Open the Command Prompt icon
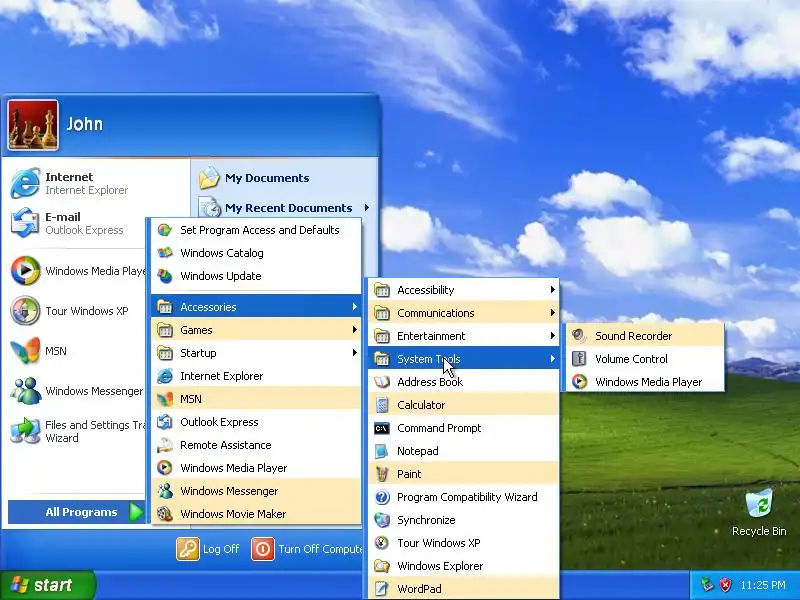This screenshot has width=800, height=600. 382,428
